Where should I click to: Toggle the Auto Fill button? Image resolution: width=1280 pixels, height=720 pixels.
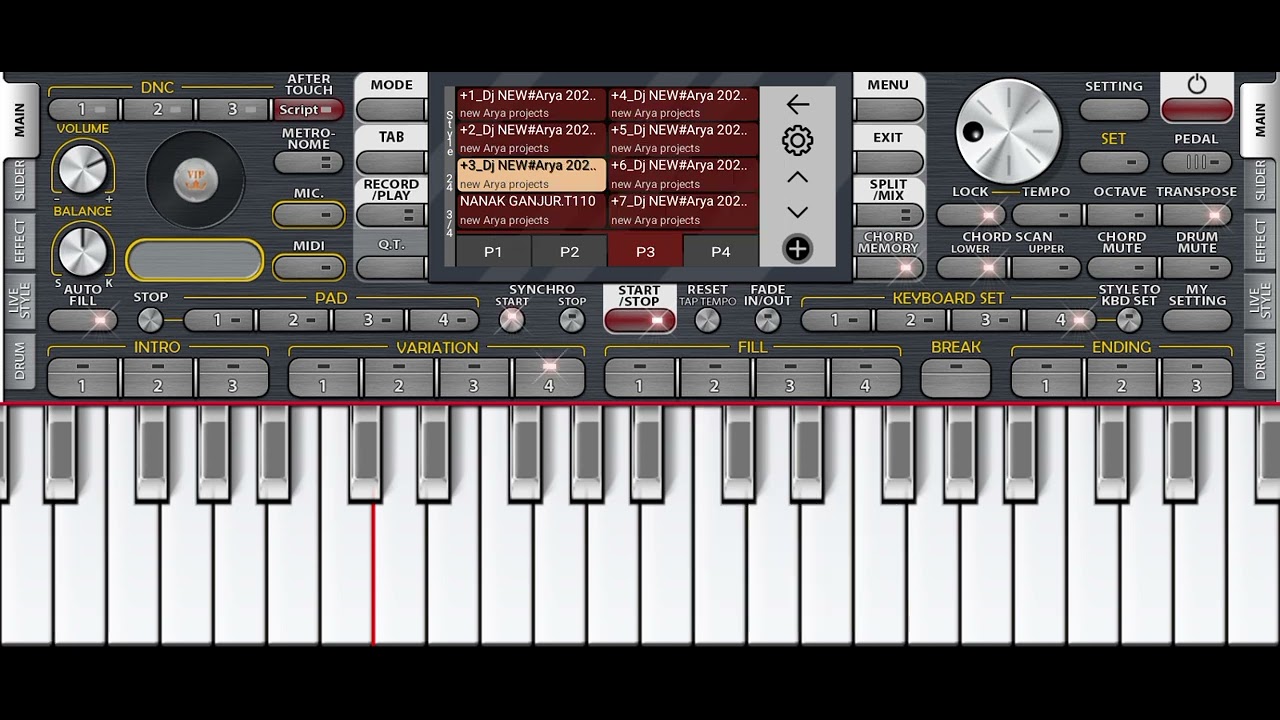point(83,320)
